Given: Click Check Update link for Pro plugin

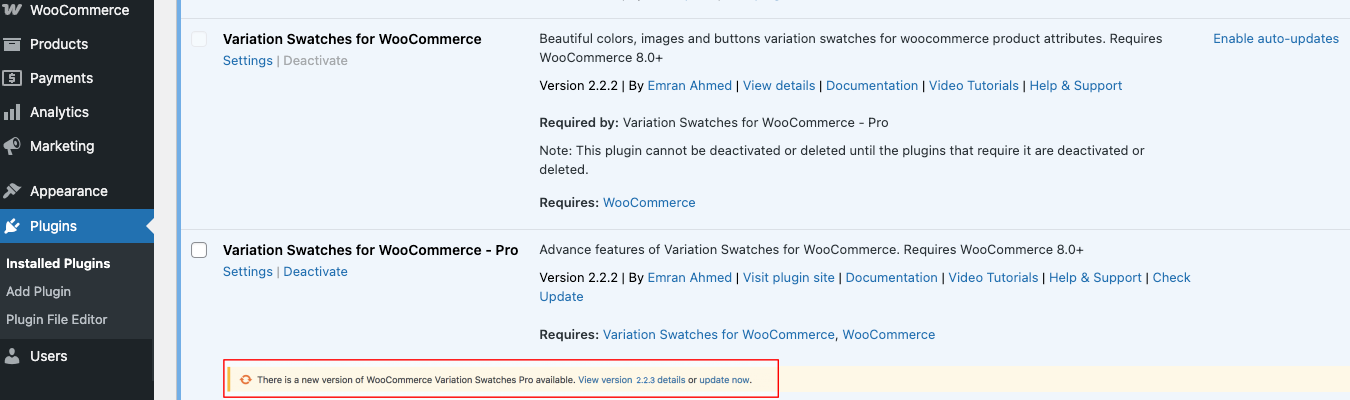Looking at the screenshot, I should click(1171, 278).
